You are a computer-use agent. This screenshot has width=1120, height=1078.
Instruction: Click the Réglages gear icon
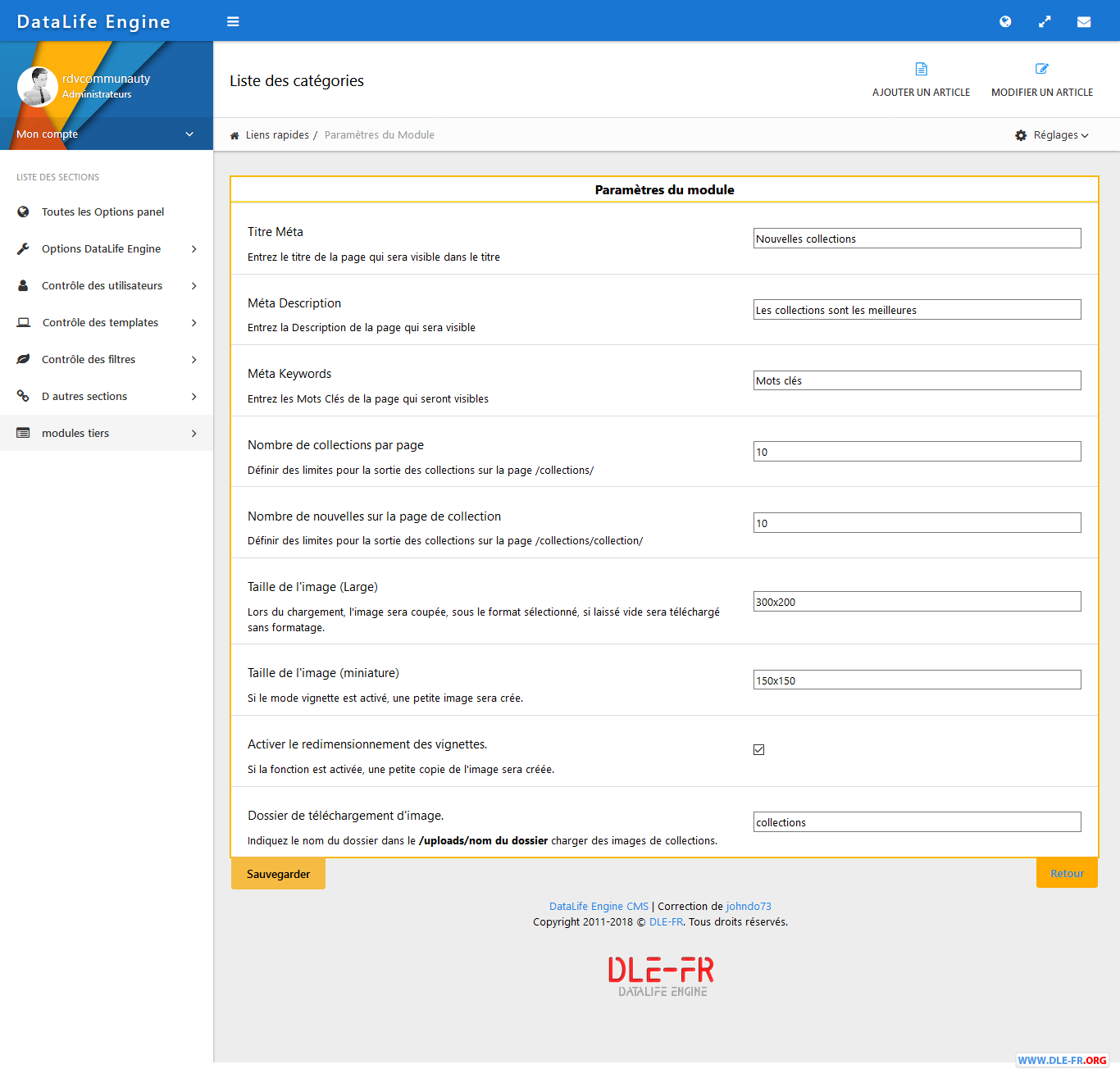[x=1021, y=135]
